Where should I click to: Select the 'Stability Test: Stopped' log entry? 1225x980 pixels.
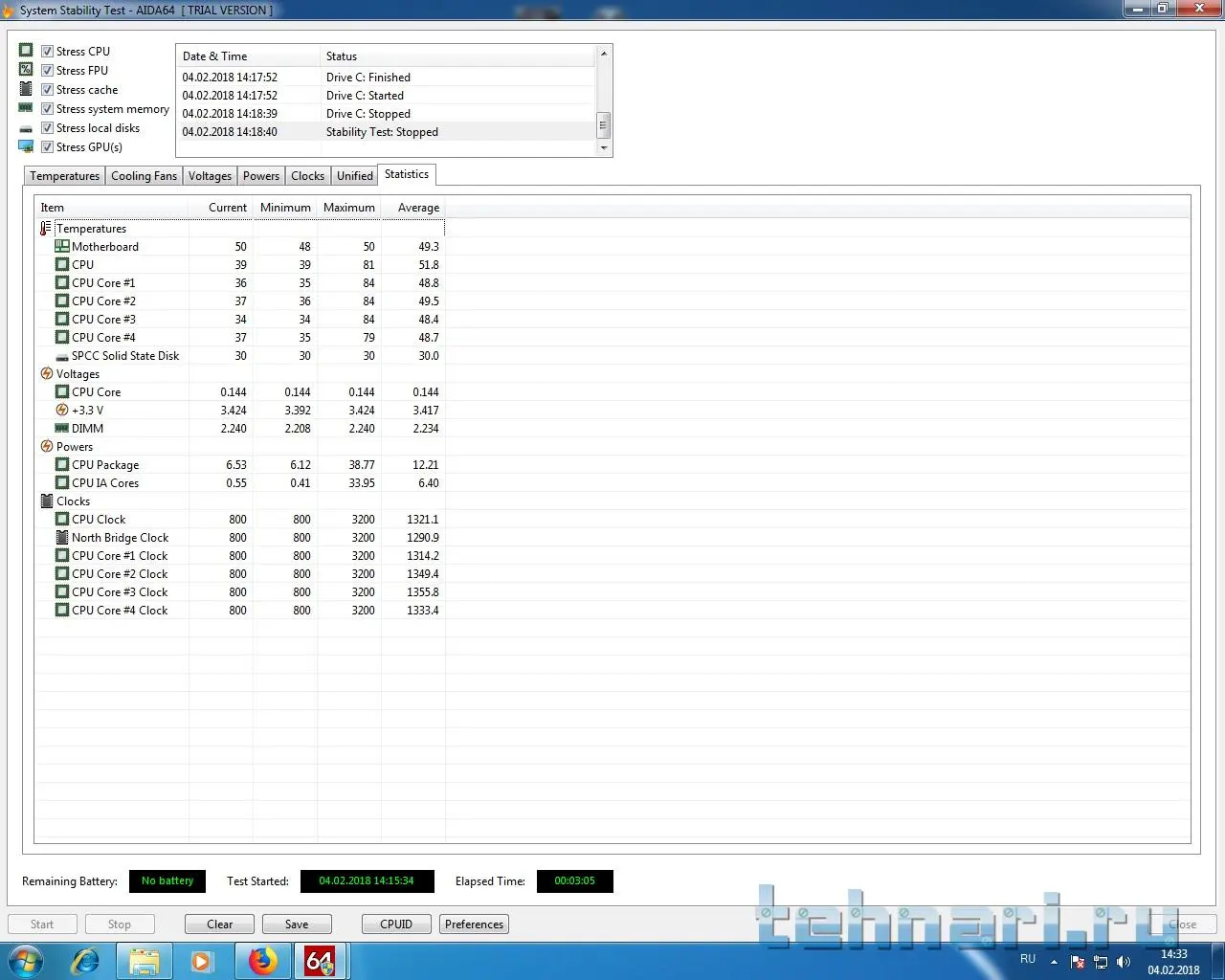coord(387,132)
